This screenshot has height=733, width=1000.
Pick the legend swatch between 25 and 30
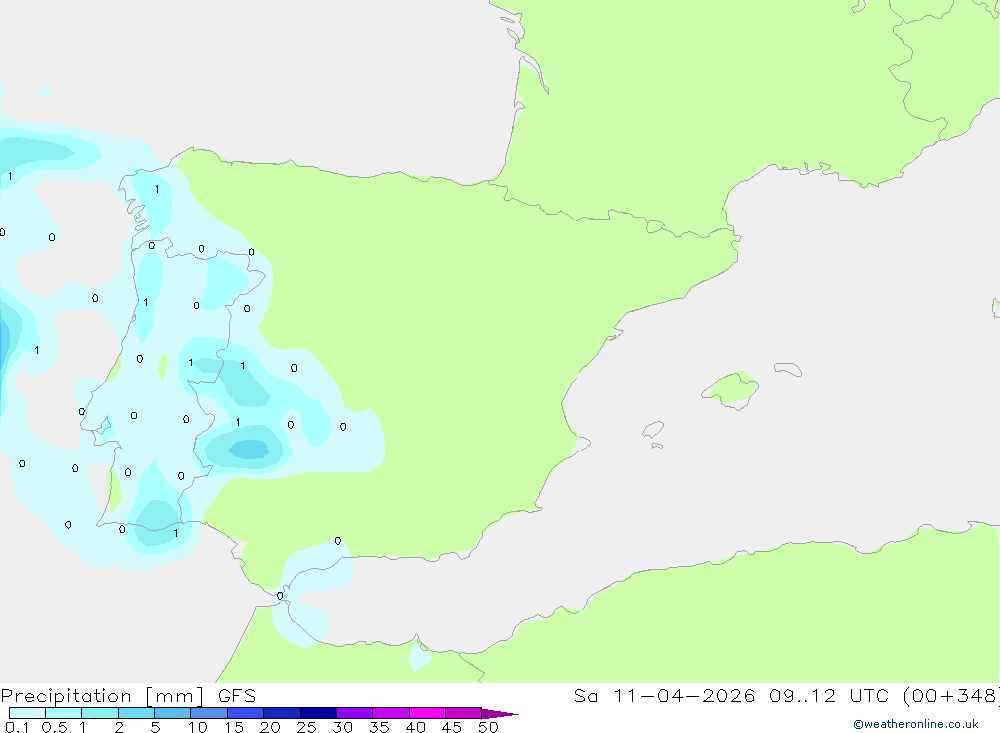[318, 713]
